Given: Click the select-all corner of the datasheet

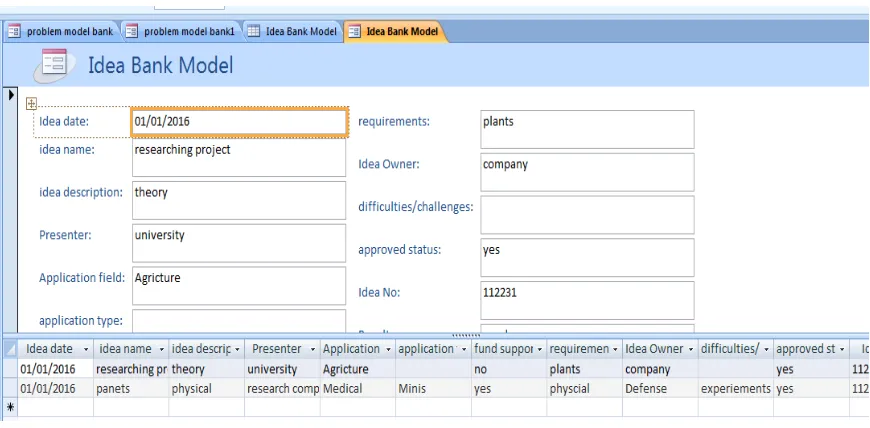Looking at the screenshot, I should point(10,349).
